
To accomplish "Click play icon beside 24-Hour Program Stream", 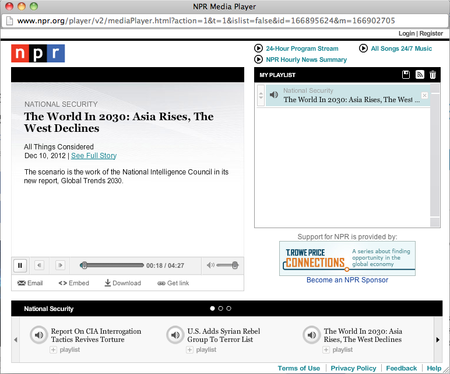I will (258, 48).
